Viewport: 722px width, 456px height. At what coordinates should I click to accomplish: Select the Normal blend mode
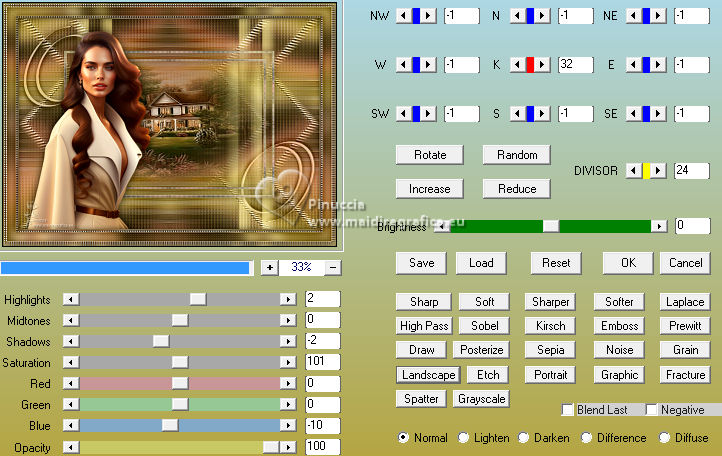tap(403, 438)
